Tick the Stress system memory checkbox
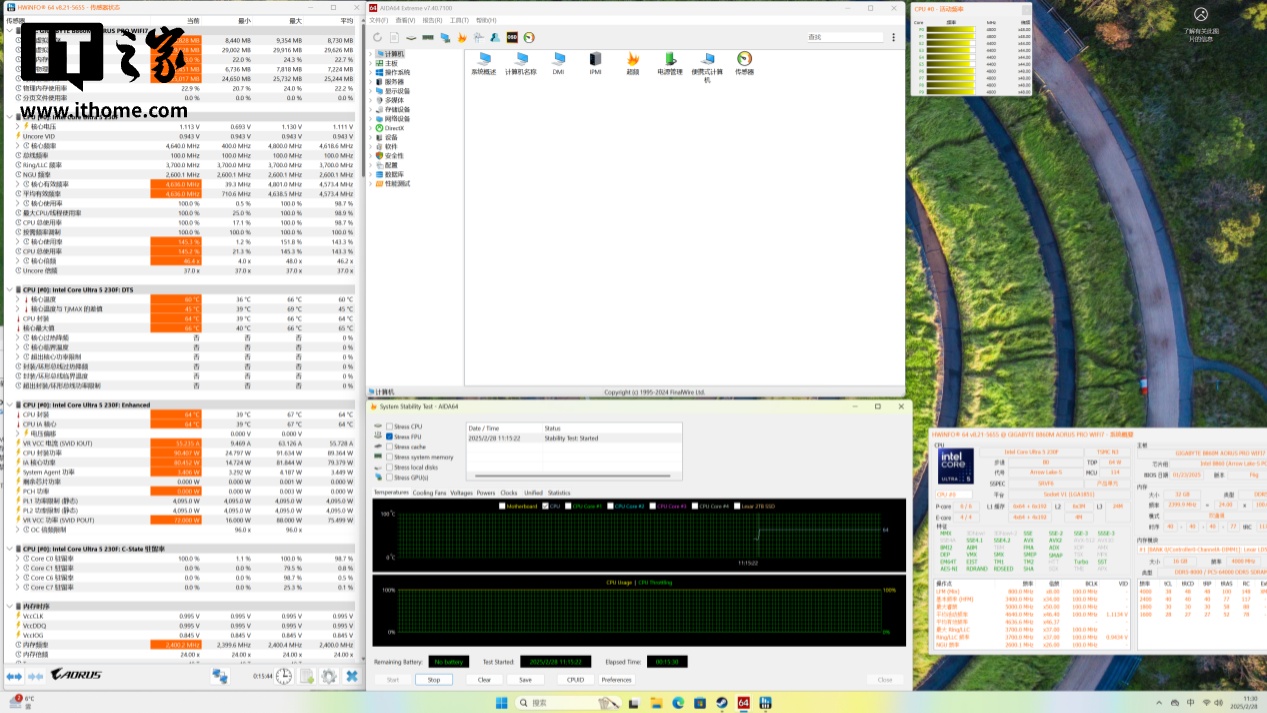This screenshot has height=713, width=1267. 390,457
